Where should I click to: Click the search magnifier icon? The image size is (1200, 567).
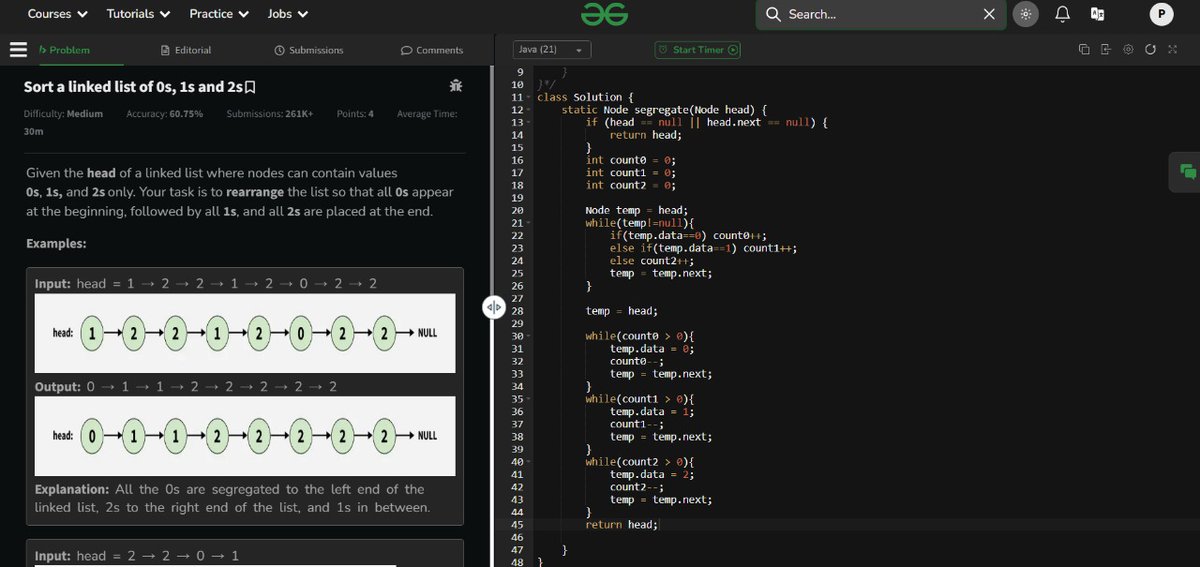click(x=773, y=14)
